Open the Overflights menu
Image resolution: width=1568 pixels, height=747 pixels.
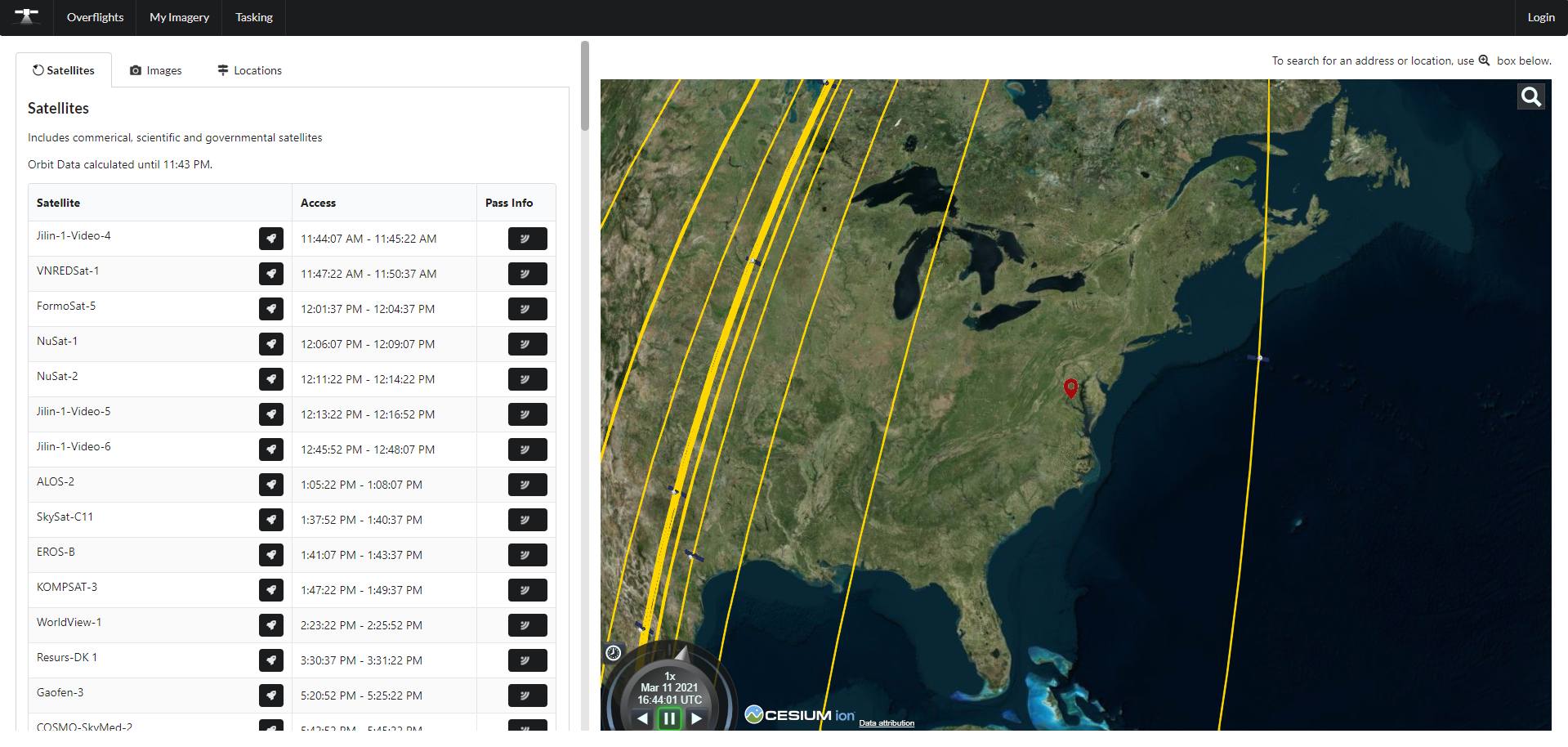coord(95,17)
